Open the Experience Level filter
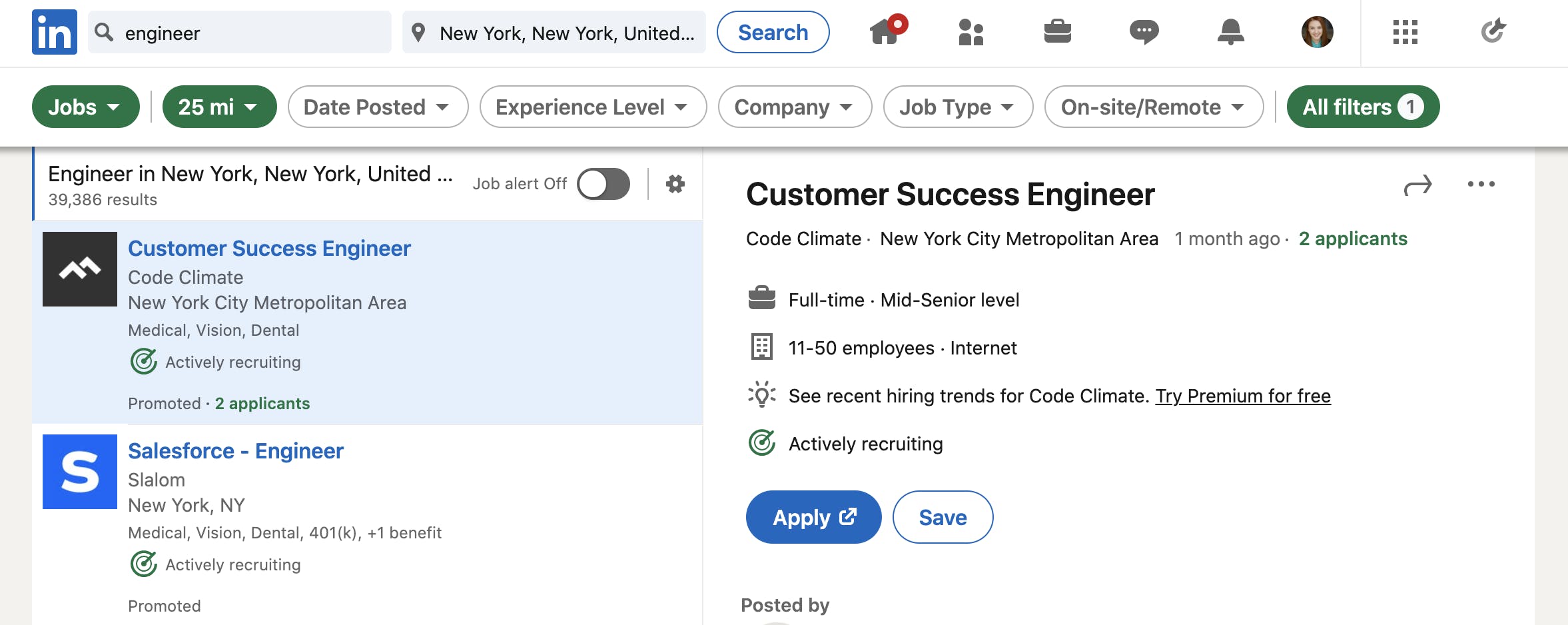The height and width of the screenshot is (625, 1568). [591, 107]
